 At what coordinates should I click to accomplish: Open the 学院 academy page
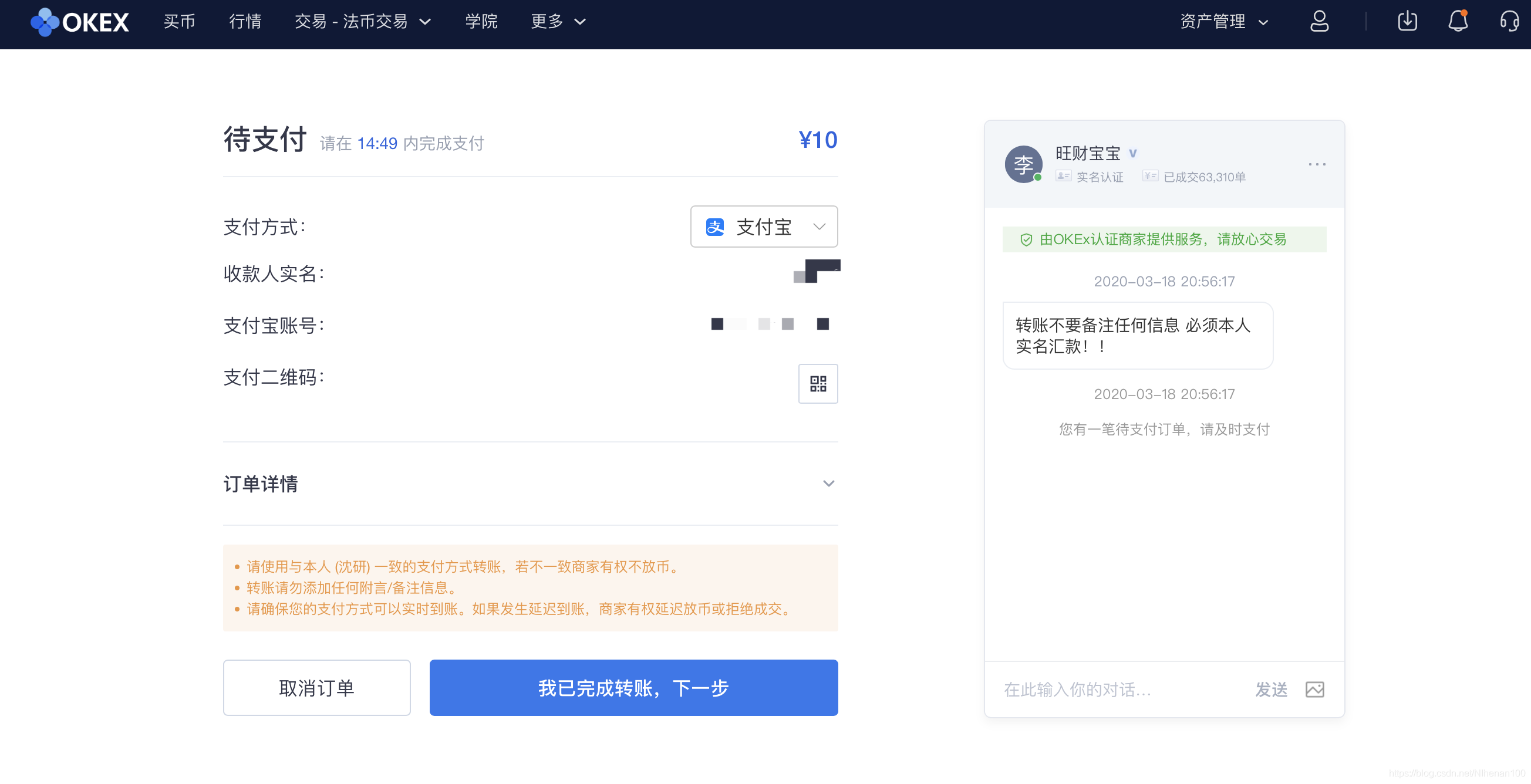[481, 22]
